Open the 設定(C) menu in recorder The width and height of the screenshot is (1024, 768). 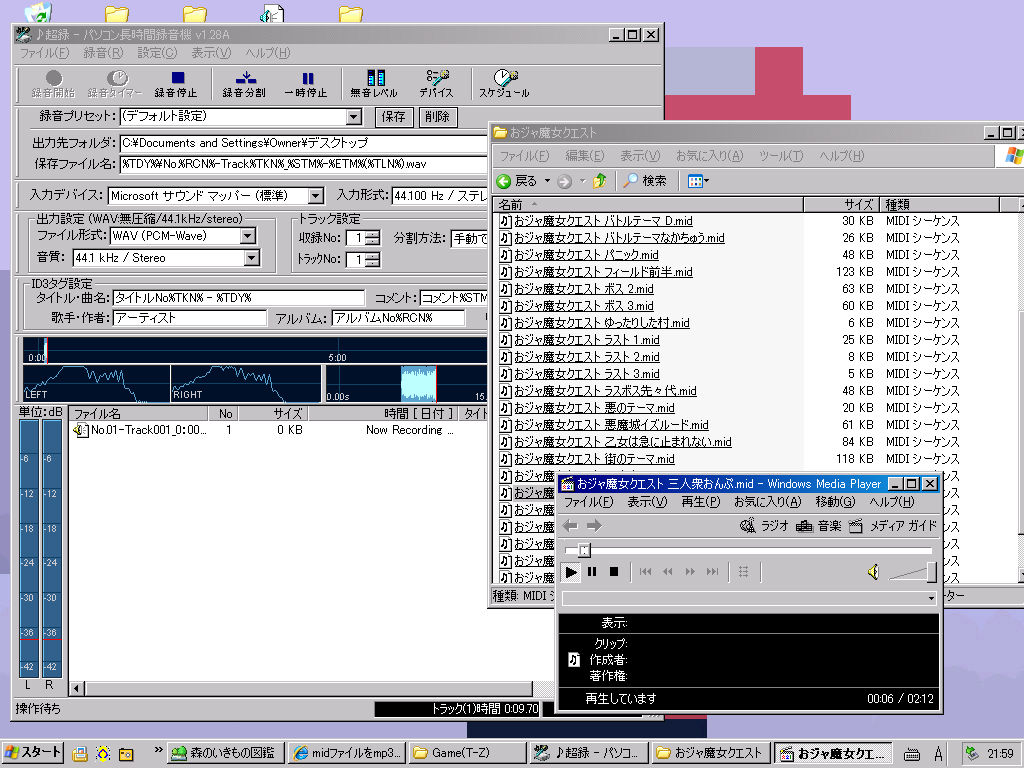coord(157,53)
